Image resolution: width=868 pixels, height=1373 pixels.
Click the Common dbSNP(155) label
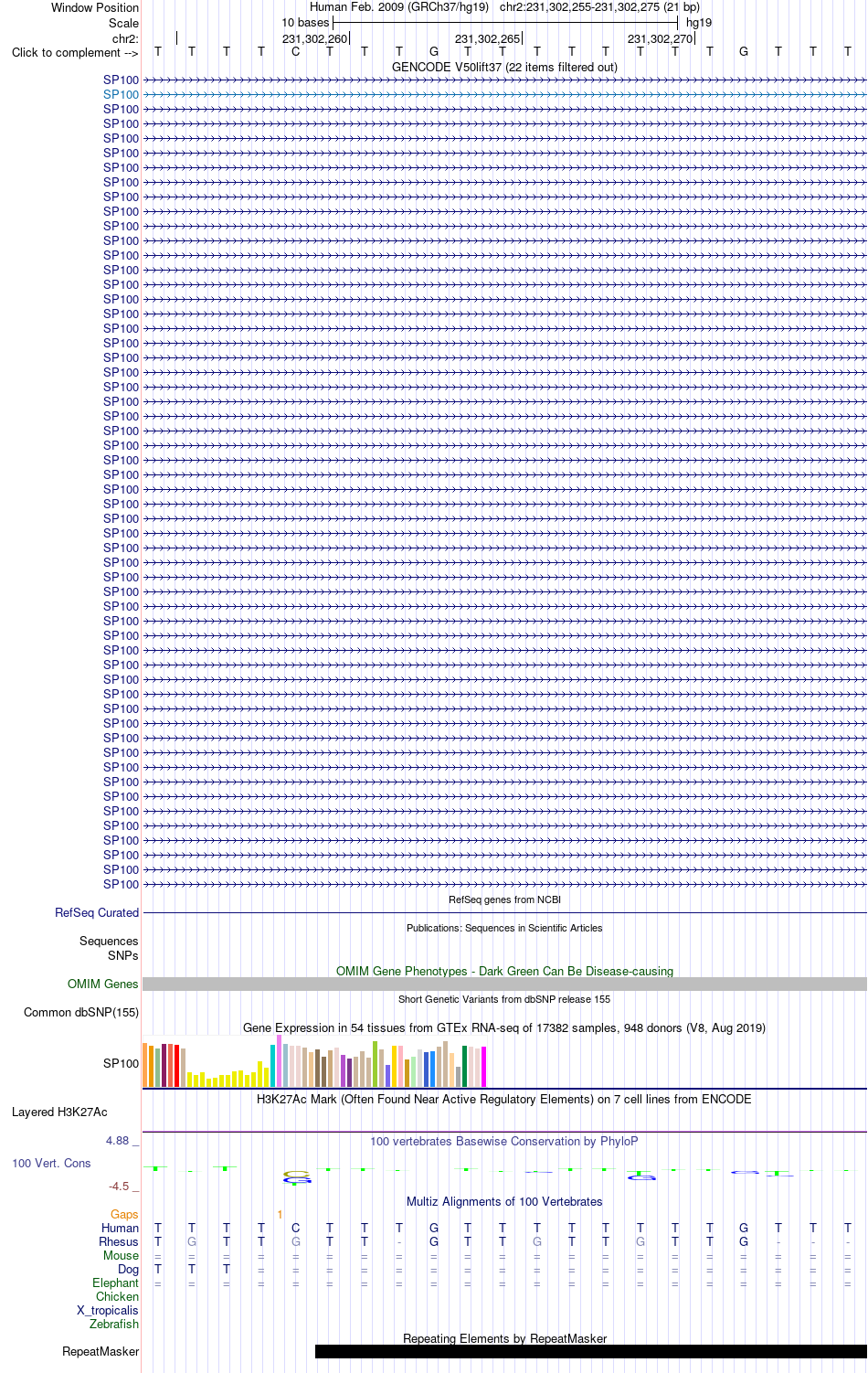tap(81, 1012)
